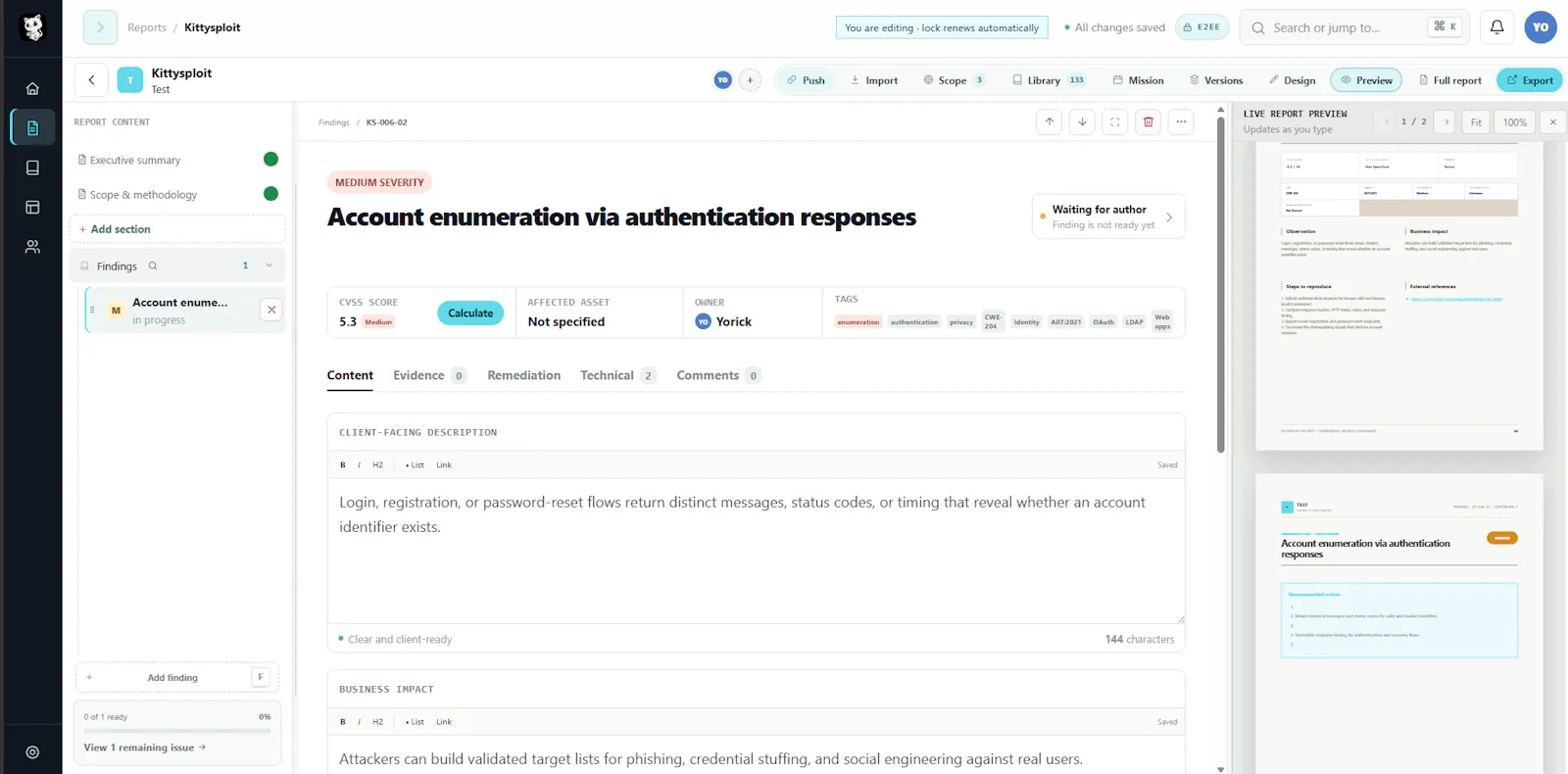The height and width of the screenshot is (774, 1568).
Task: Switch to the Comments tab
Action: tap(718, 375)
